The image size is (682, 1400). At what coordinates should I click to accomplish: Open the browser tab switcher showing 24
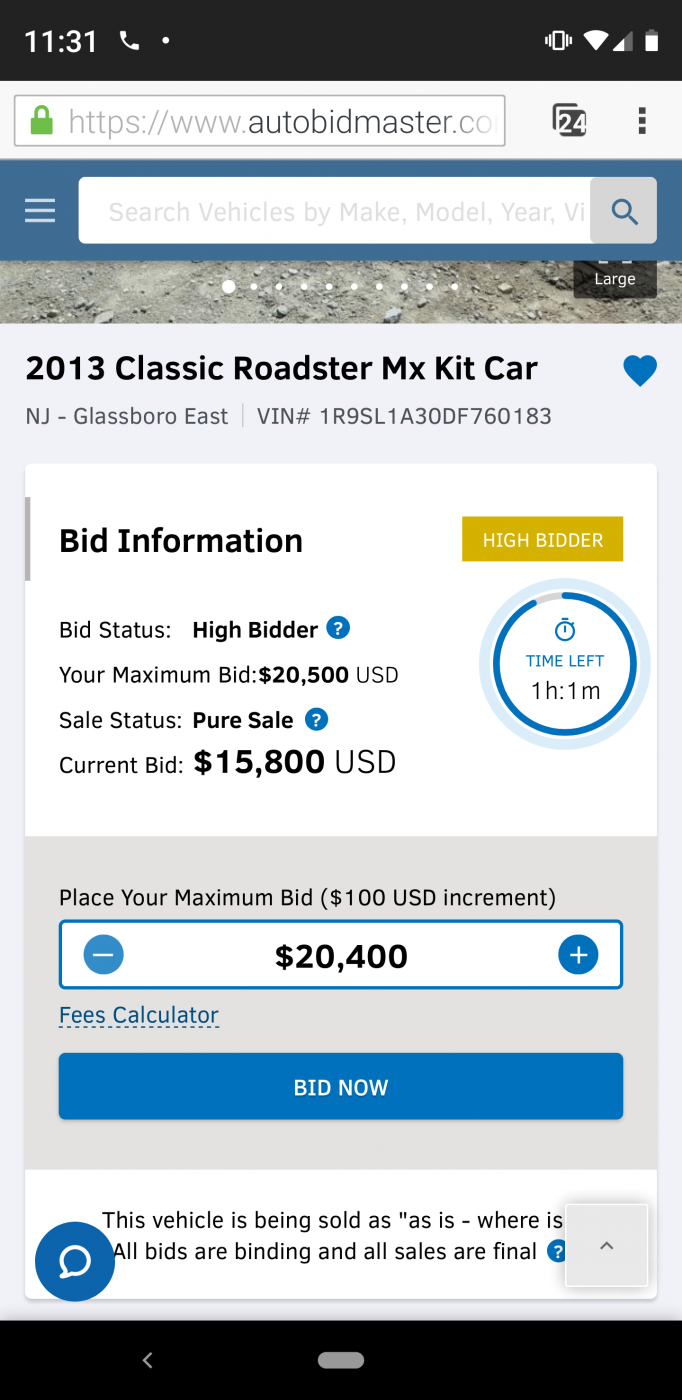coord(570,121)
